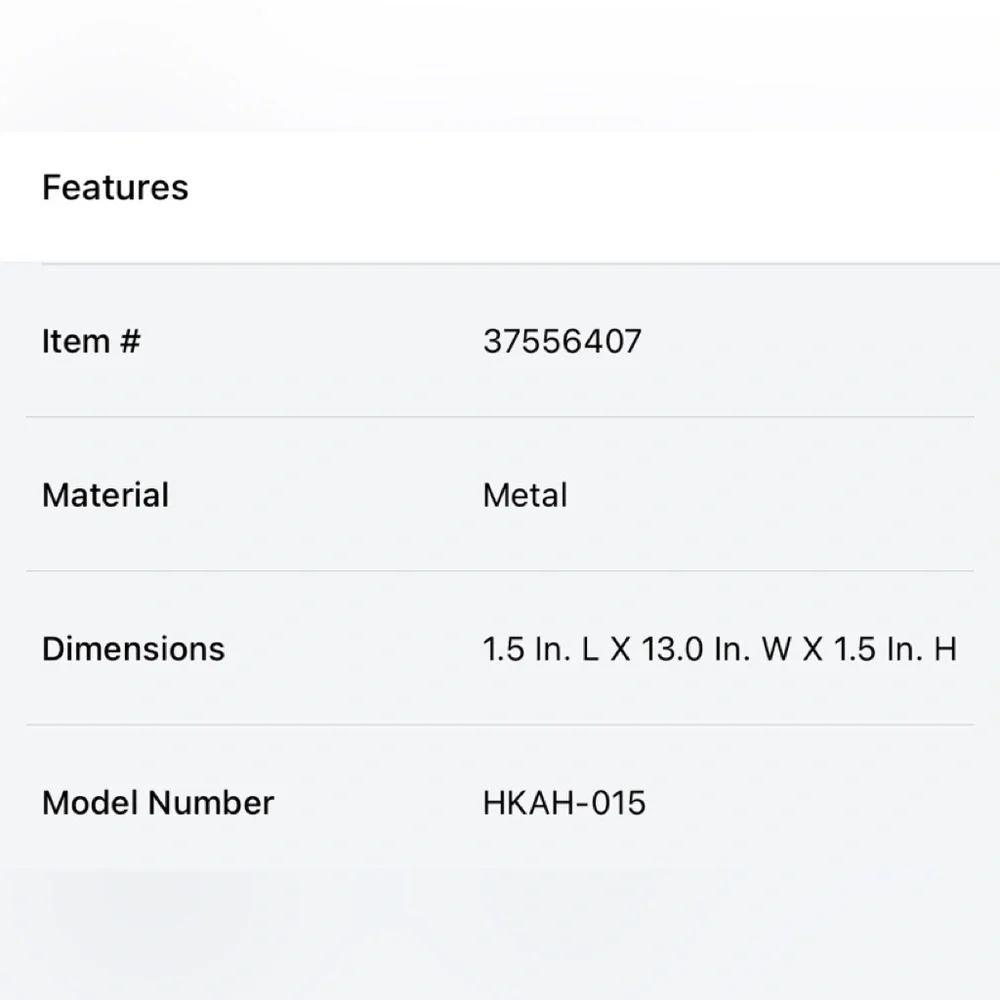Click the Metal material value

click(x=525, y=495)
